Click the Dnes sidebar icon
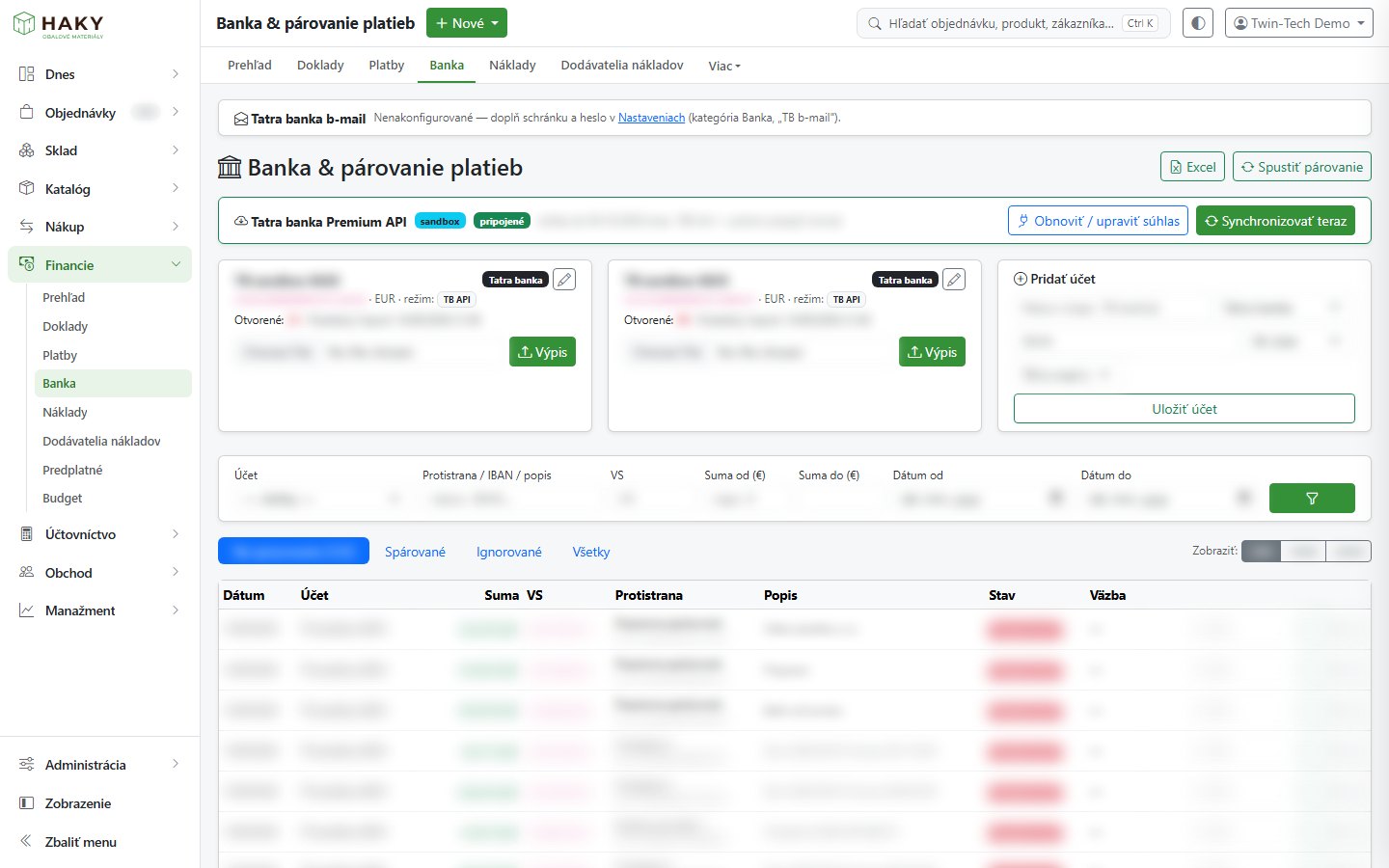 [27, 74]
